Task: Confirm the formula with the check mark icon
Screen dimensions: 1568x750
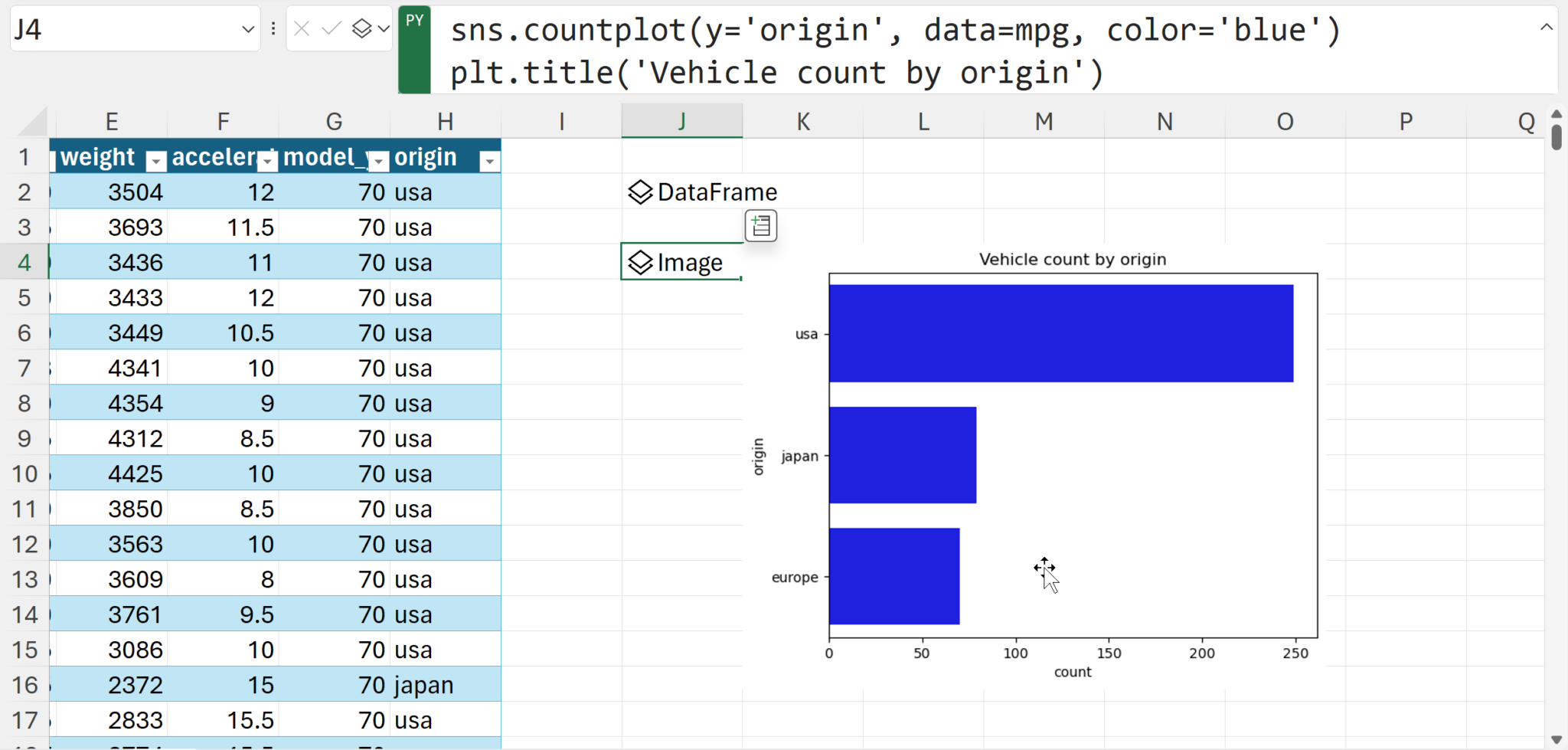Action: tap(330, 28)
